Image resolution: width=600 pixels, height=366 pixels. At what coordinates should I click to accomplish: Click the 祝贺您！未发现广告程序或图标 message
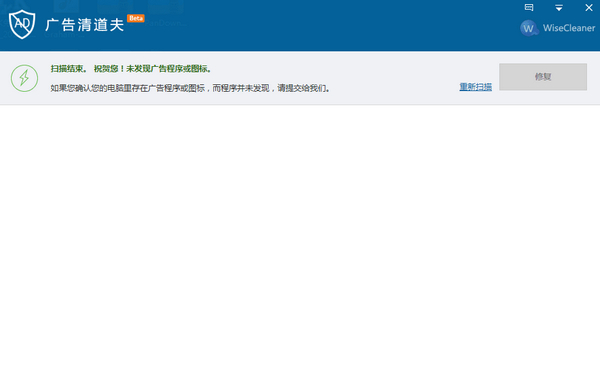(x=152, y=69)
